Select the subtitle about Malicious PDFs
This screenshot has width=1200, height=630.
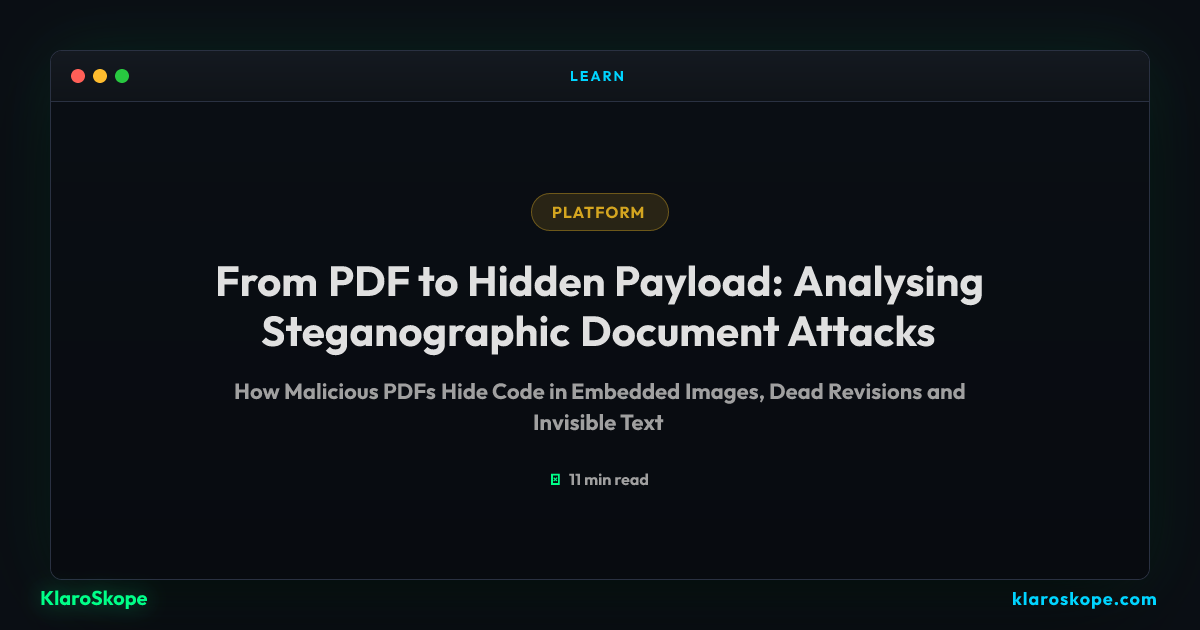pyautogui.click(x=599, y=407)
